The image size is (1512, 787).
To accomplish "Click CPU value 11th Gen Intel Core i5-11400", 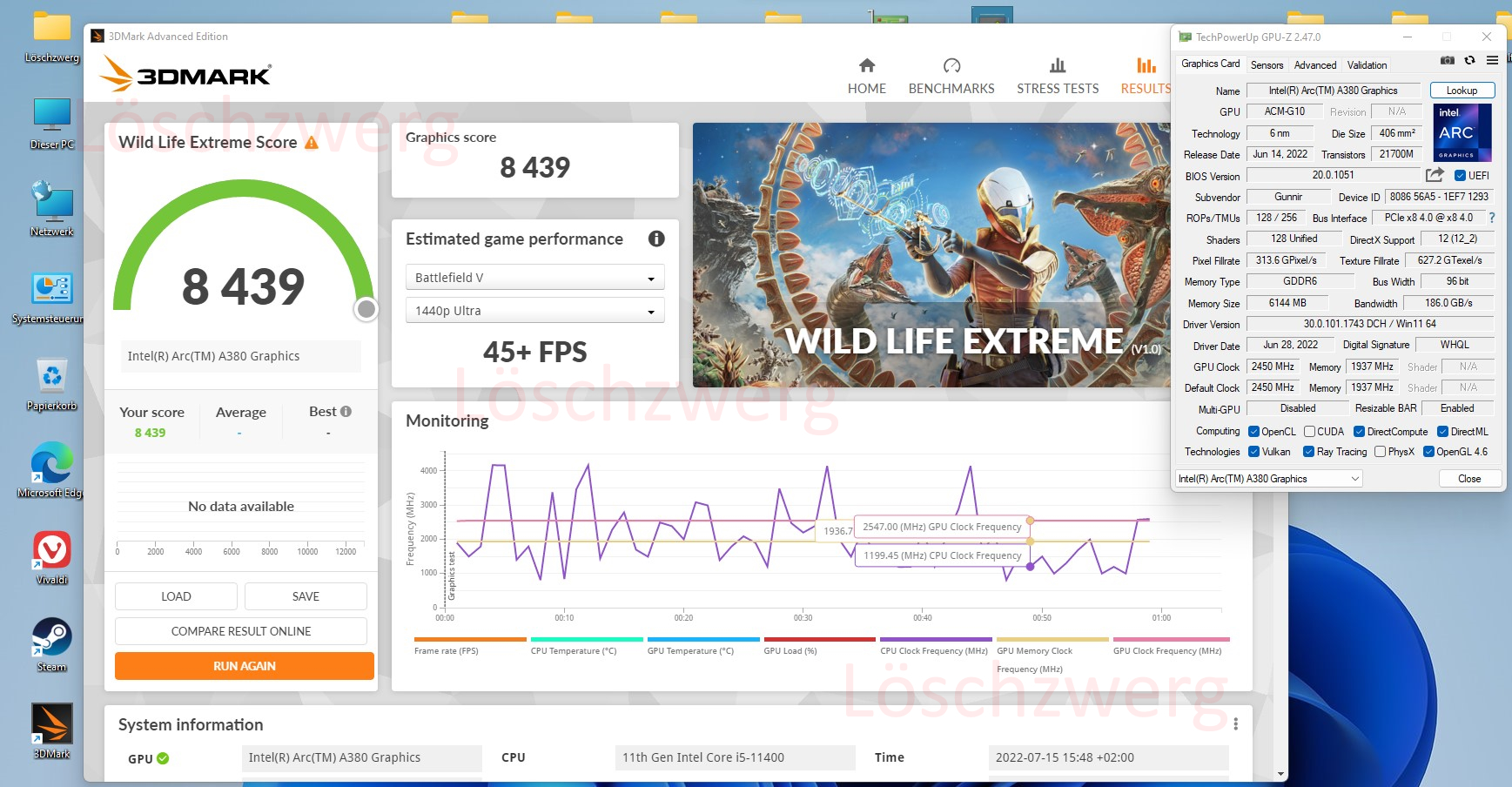I will [735, 757].
